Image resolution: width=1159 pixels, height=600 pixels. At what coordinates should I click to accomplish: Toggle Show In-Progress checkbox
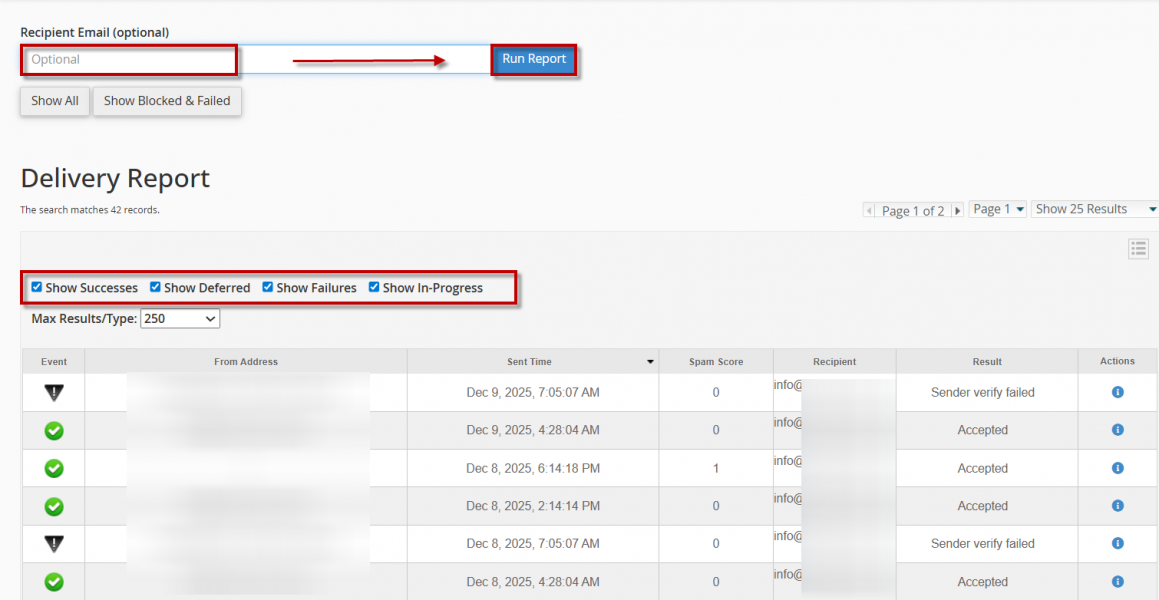click(374, 287)
